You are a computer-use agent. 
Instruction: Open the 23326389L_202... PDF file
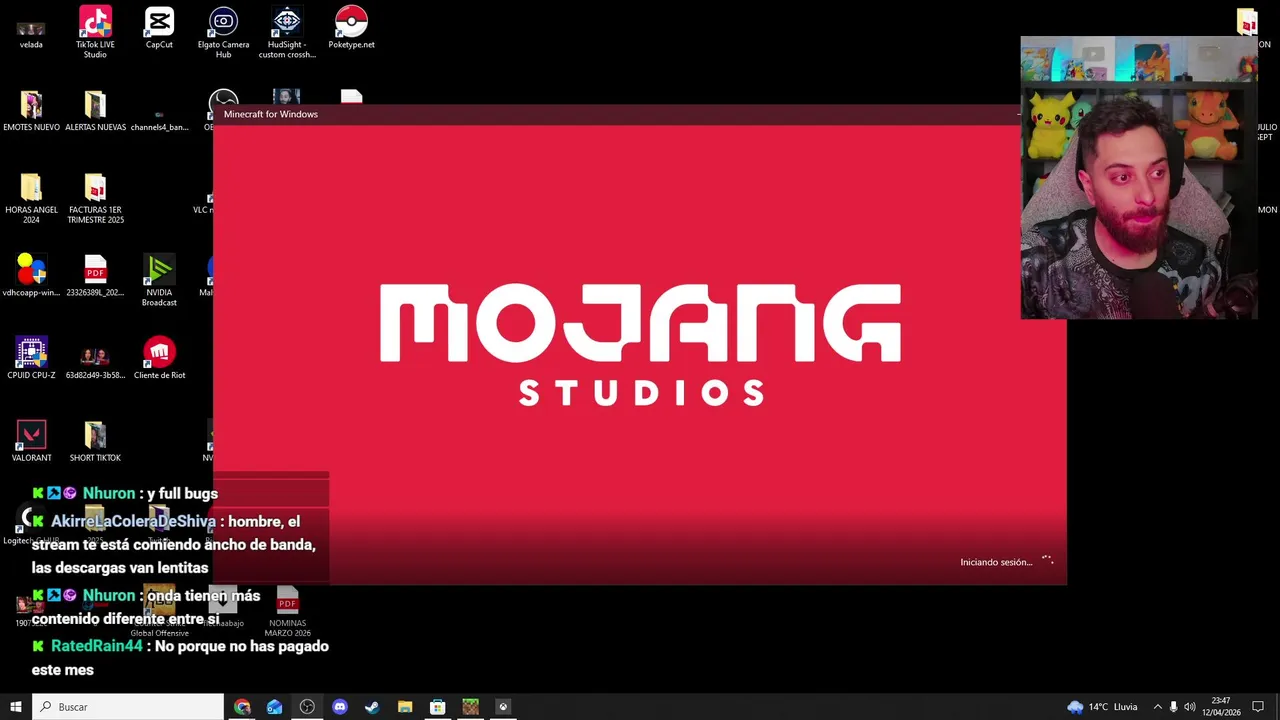(x=95, y=276)
